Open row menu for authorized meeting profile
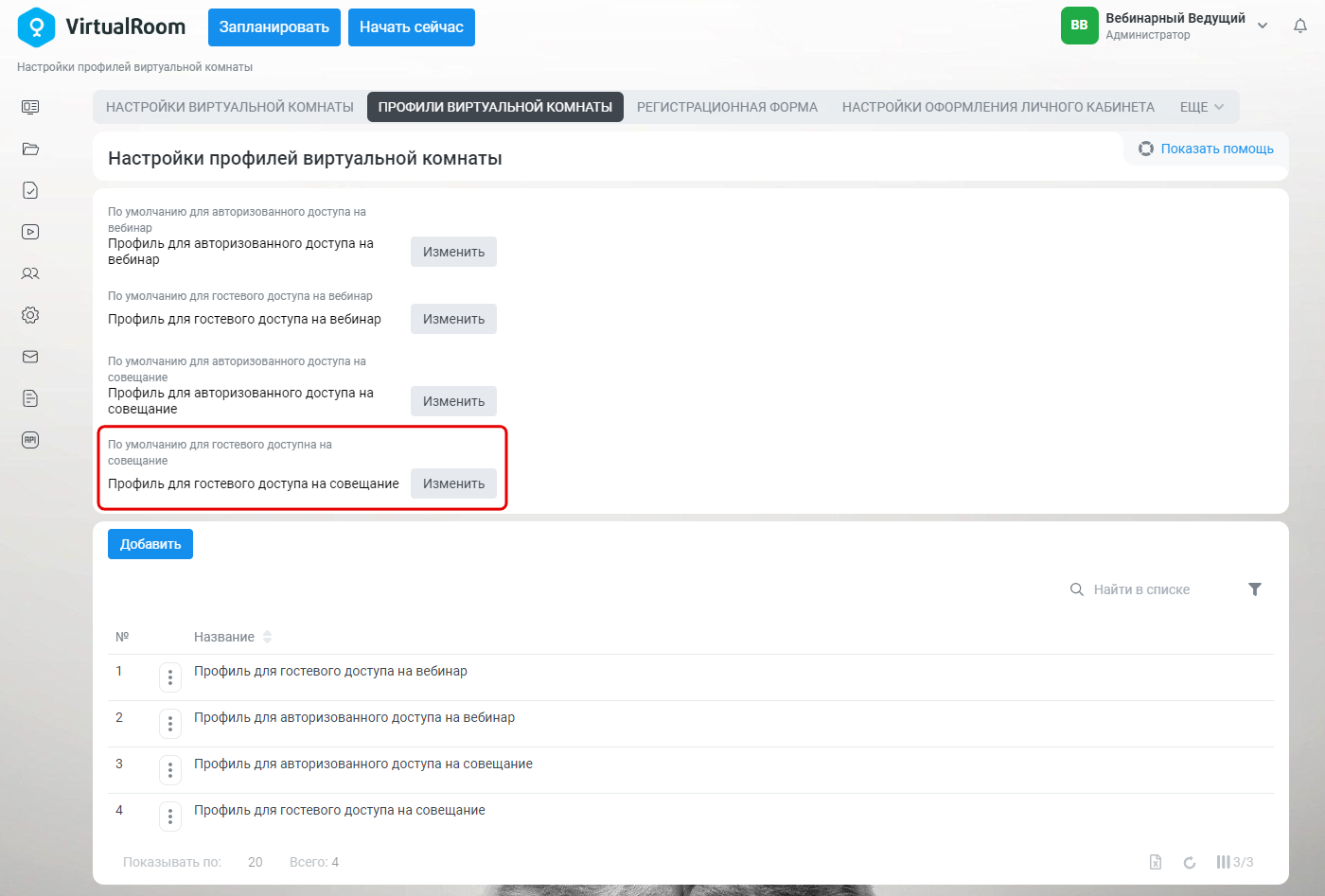The image size is (1325, 896). coord(170,769)
